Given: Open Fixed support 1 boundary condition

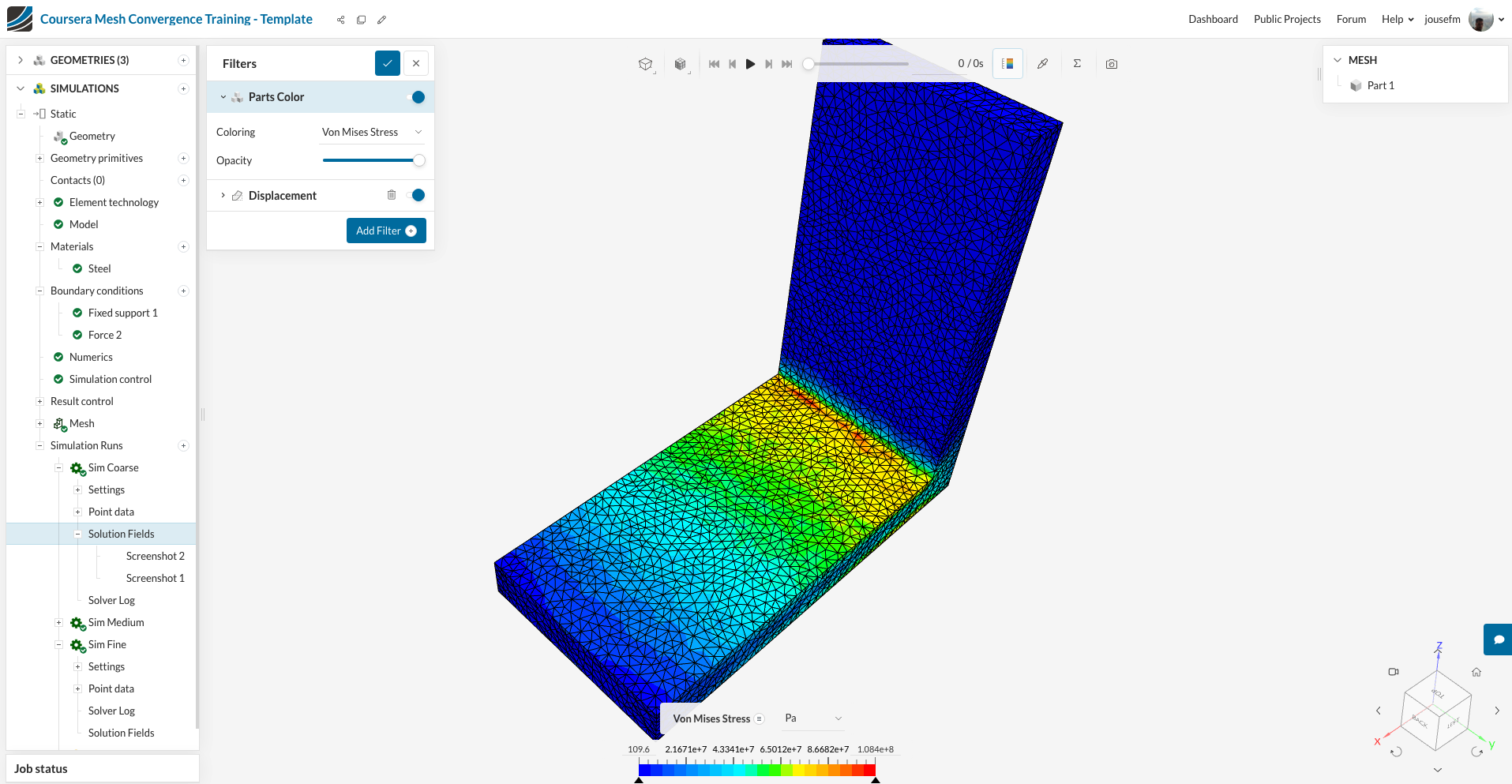Looking at the screenshot, I should 122,313.
